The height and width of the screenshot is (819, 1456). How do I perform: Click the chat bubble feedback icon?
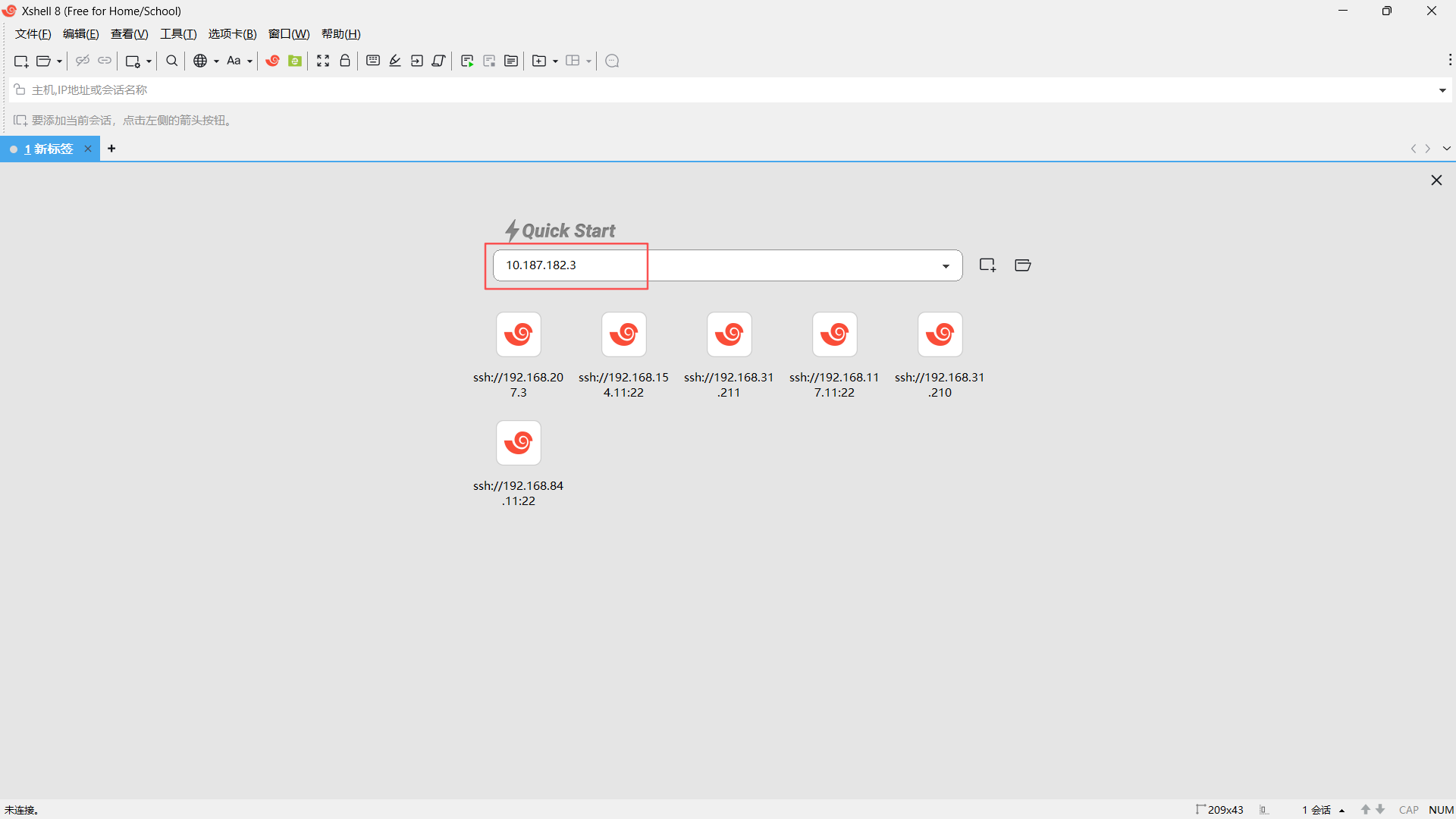(613, 61)
